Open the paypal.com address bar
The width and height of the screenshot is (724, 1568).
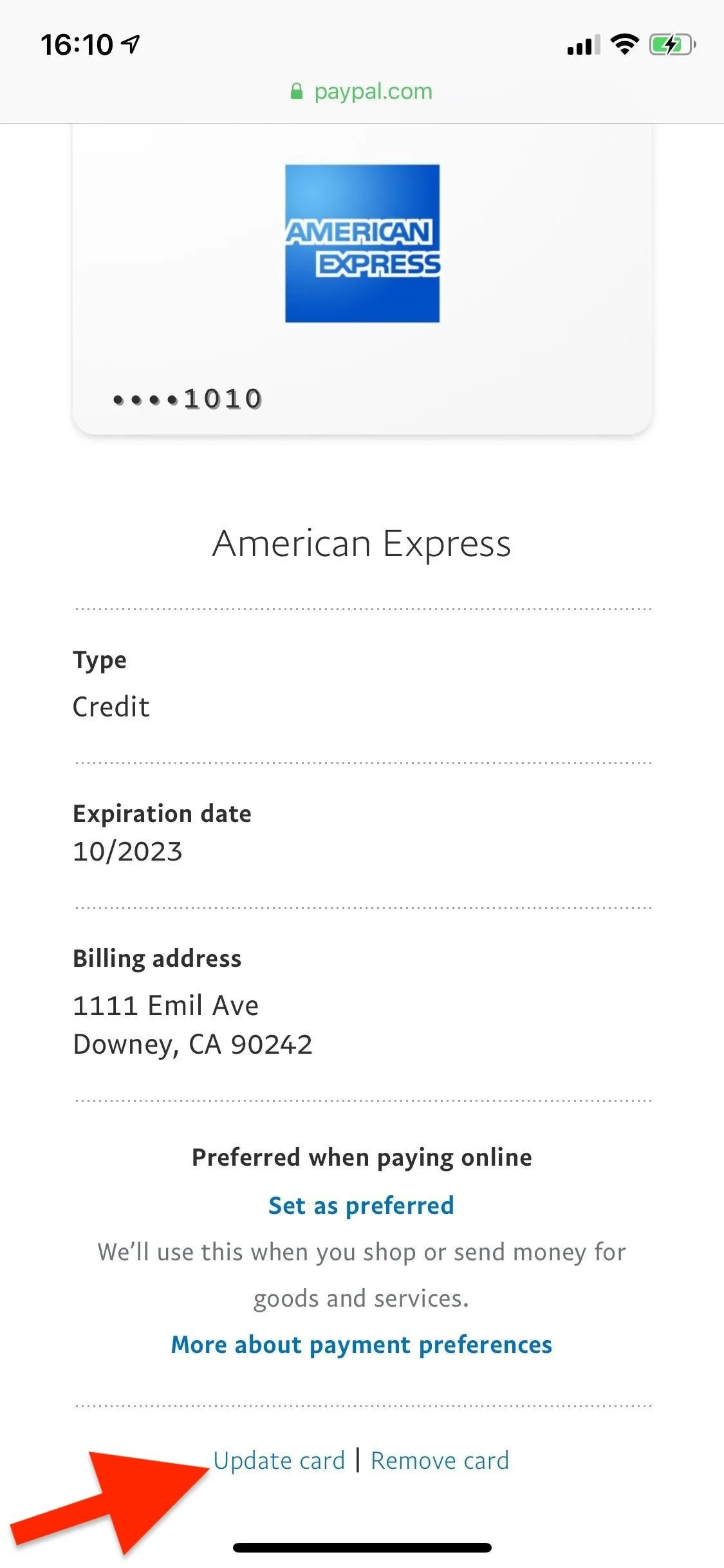pos(362,91)
